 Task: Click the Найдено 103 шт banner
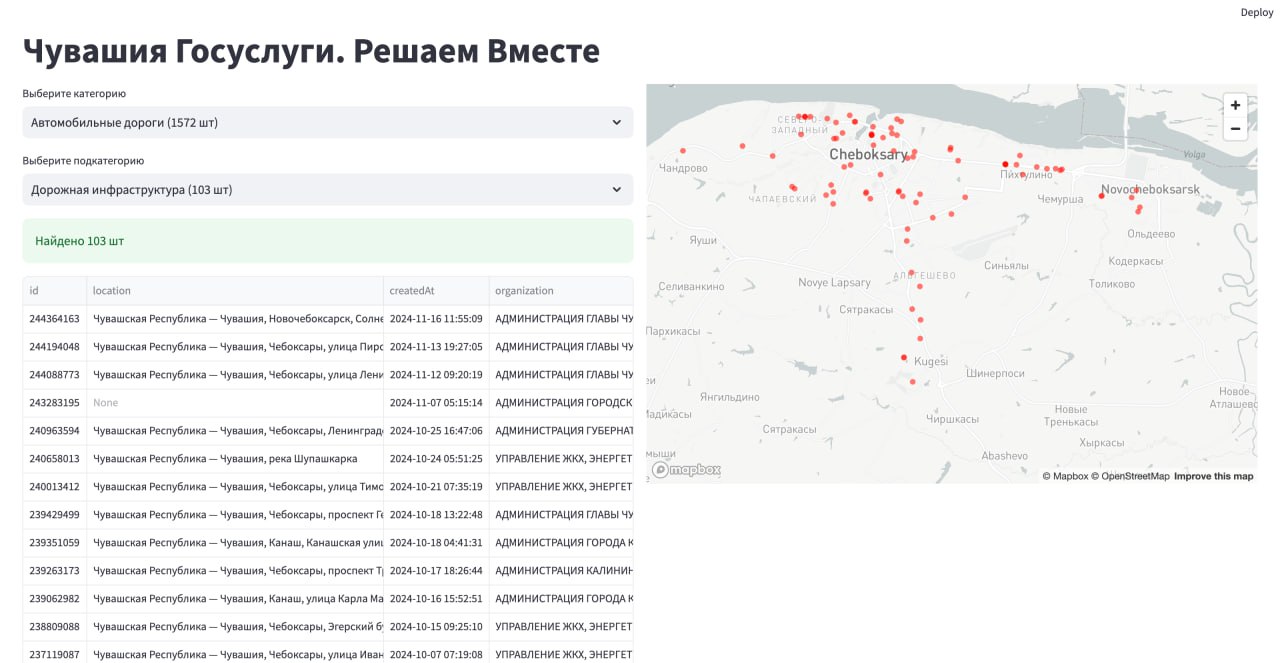coord(327,240)
